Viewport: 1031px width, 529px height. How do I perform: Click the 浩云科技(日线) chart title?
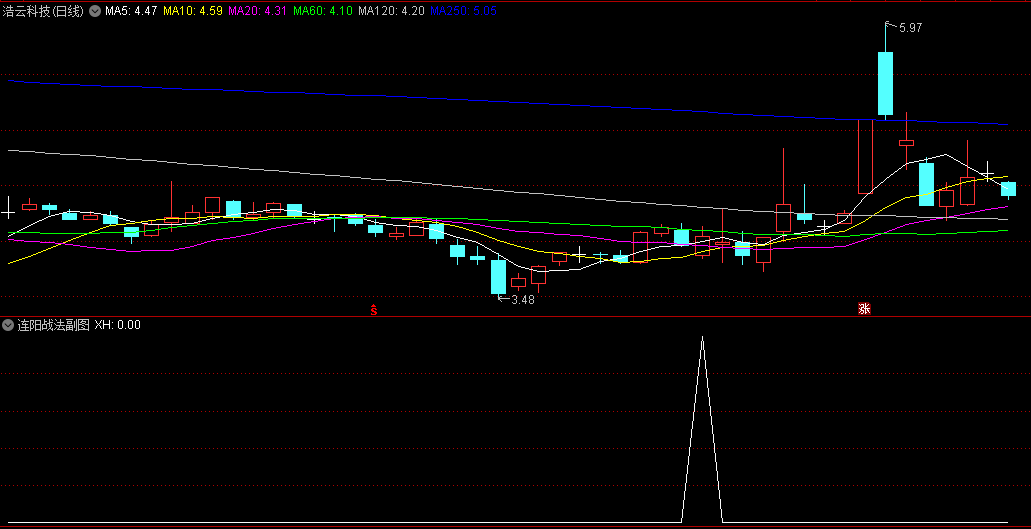[x=43, y=11]
